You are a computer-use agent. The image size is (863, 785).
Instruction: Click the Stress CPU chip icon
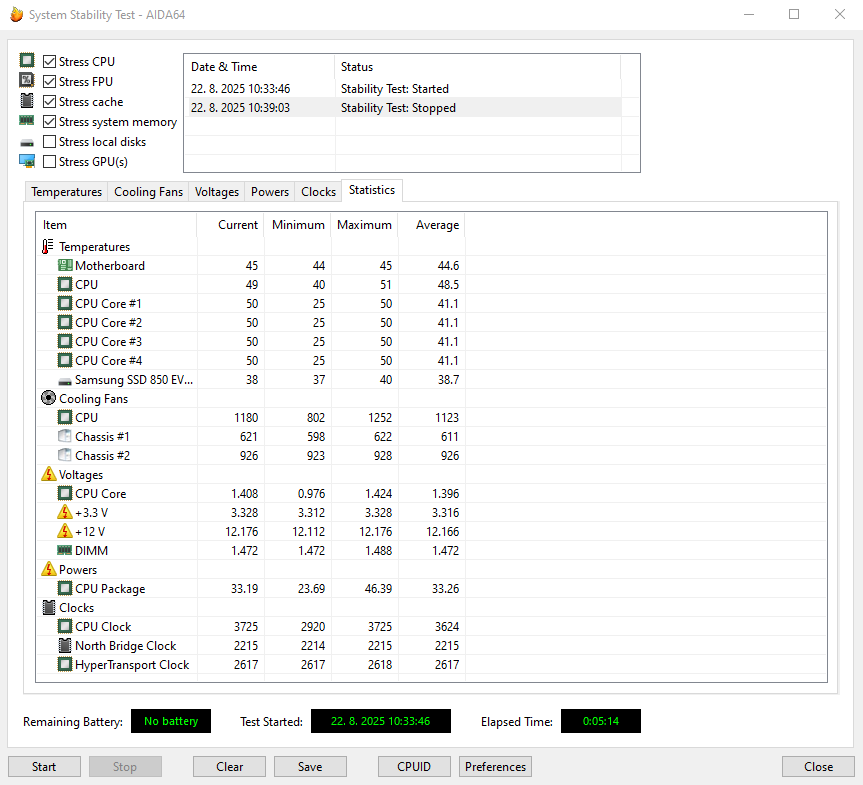[x=27, y=61]
